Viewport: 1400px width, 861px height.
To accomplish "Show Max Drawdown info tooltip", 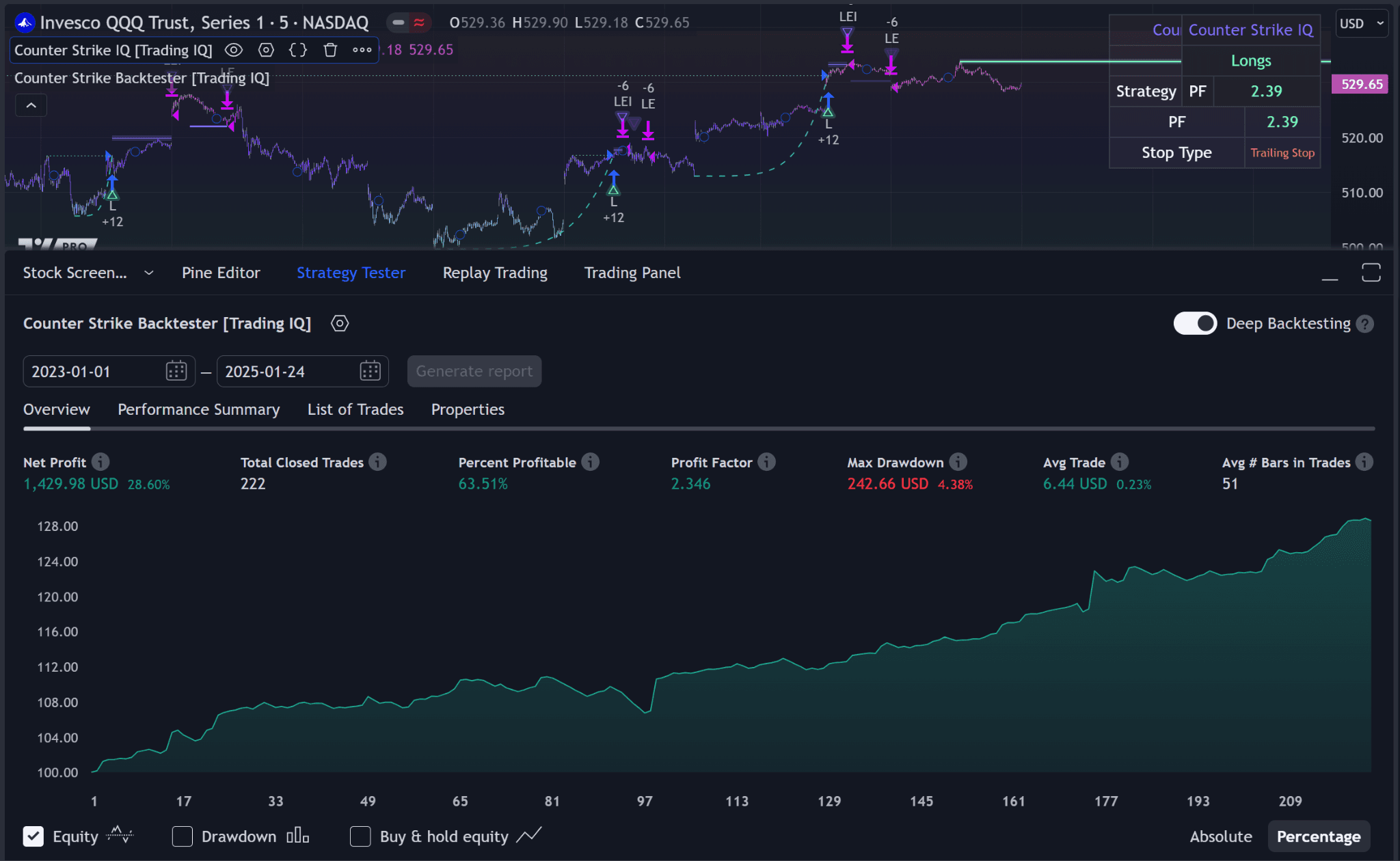I will pyautogui.click(x=958, y=462).
